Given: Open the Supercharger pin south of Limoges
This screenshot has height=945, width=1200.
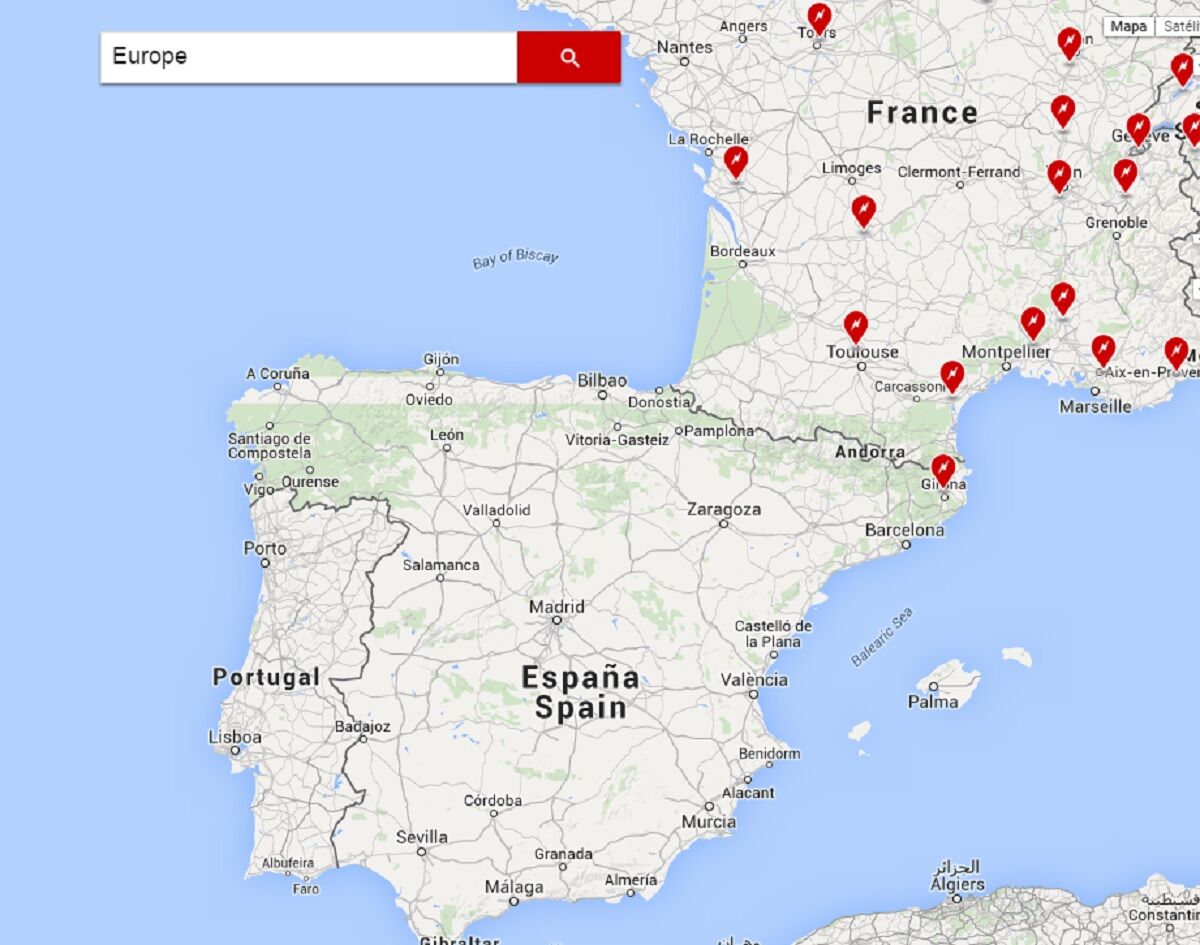Looking at the screenshot, I should tap(864, 211).
